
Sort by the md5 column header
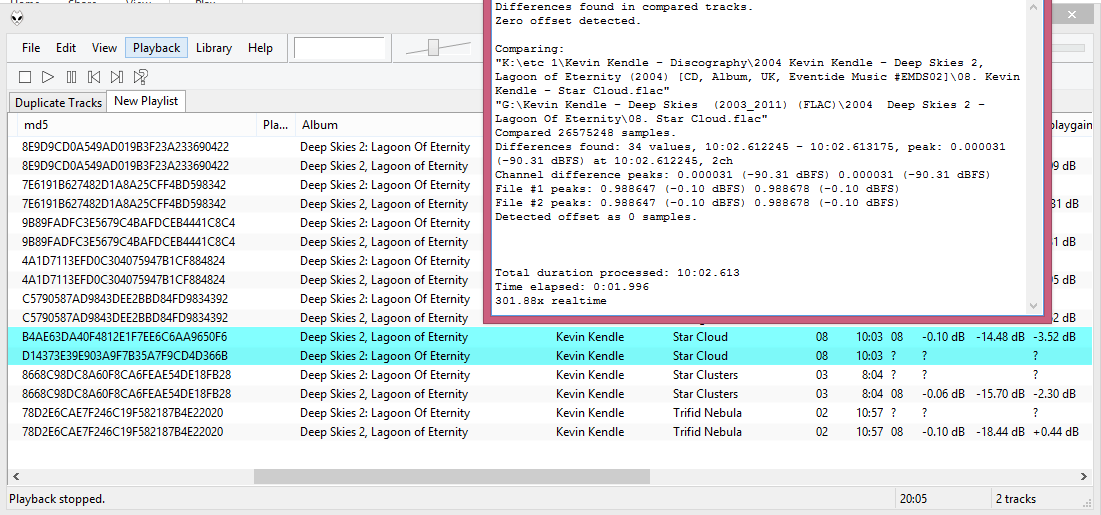(138, 125)
